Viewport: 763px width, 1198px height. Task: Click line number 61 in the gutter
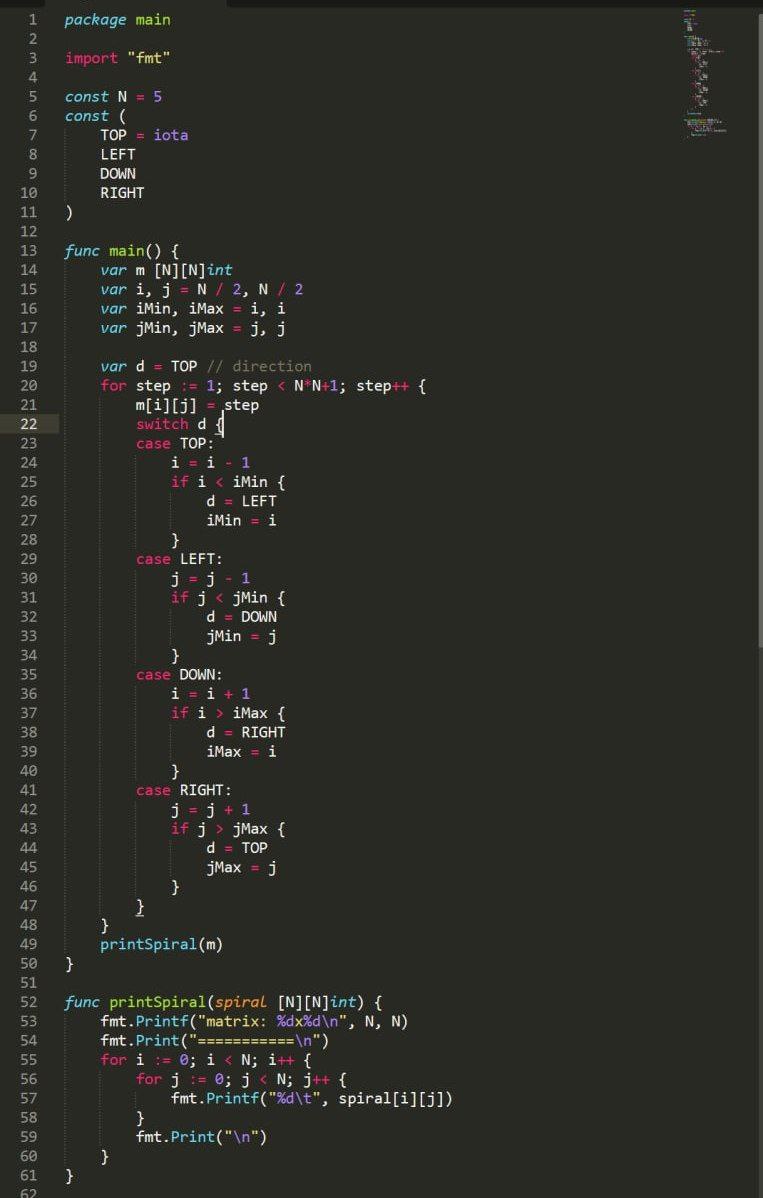(28, 1175)
